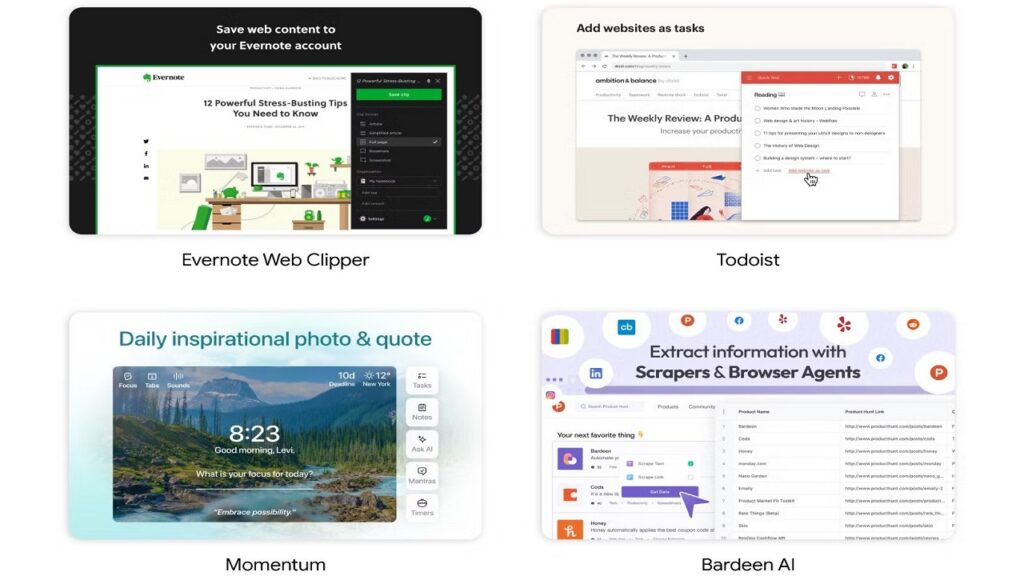Viewport: 1024px width, 576px height.
Task: Click 'ambition & balance' blog title
Action: pyautogui.click(x=625, y=80)
